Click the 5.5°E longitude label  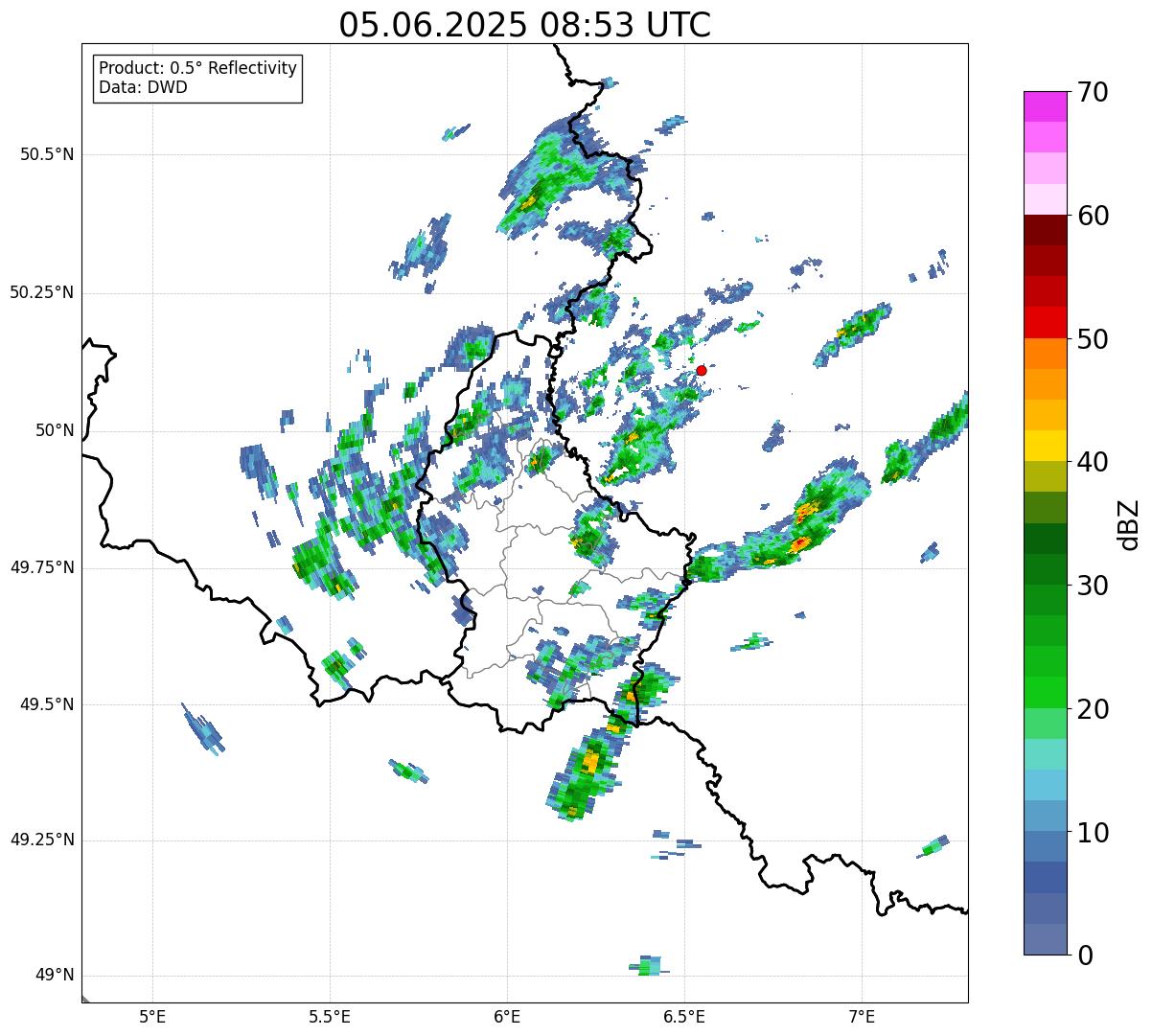tap(330, 1016)
